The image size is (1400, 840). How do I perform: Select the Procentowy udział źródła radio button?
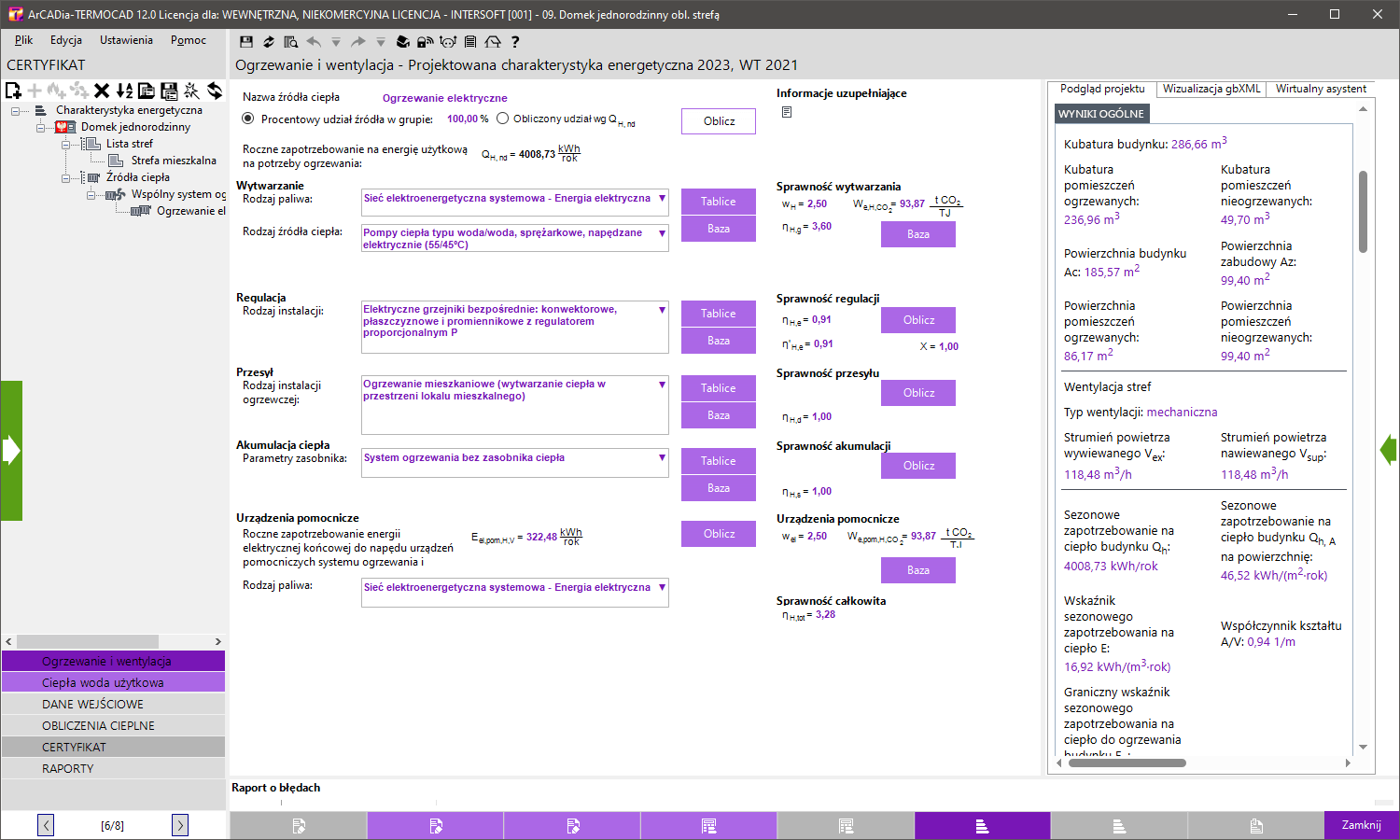pyautogui.click(x=248, y=119)
